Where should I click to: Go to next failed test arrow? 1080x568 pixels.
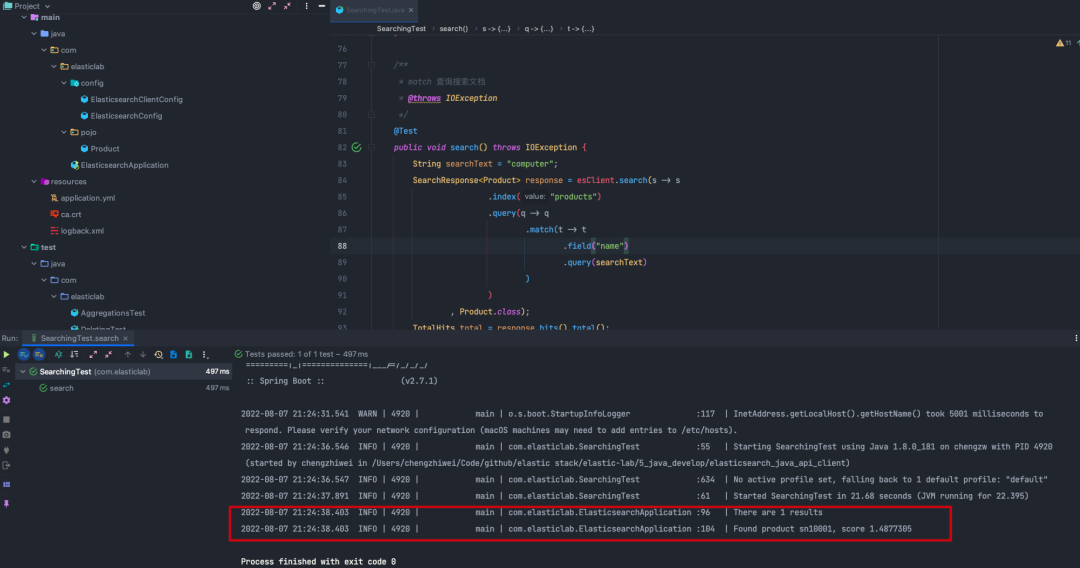point(143,355)
